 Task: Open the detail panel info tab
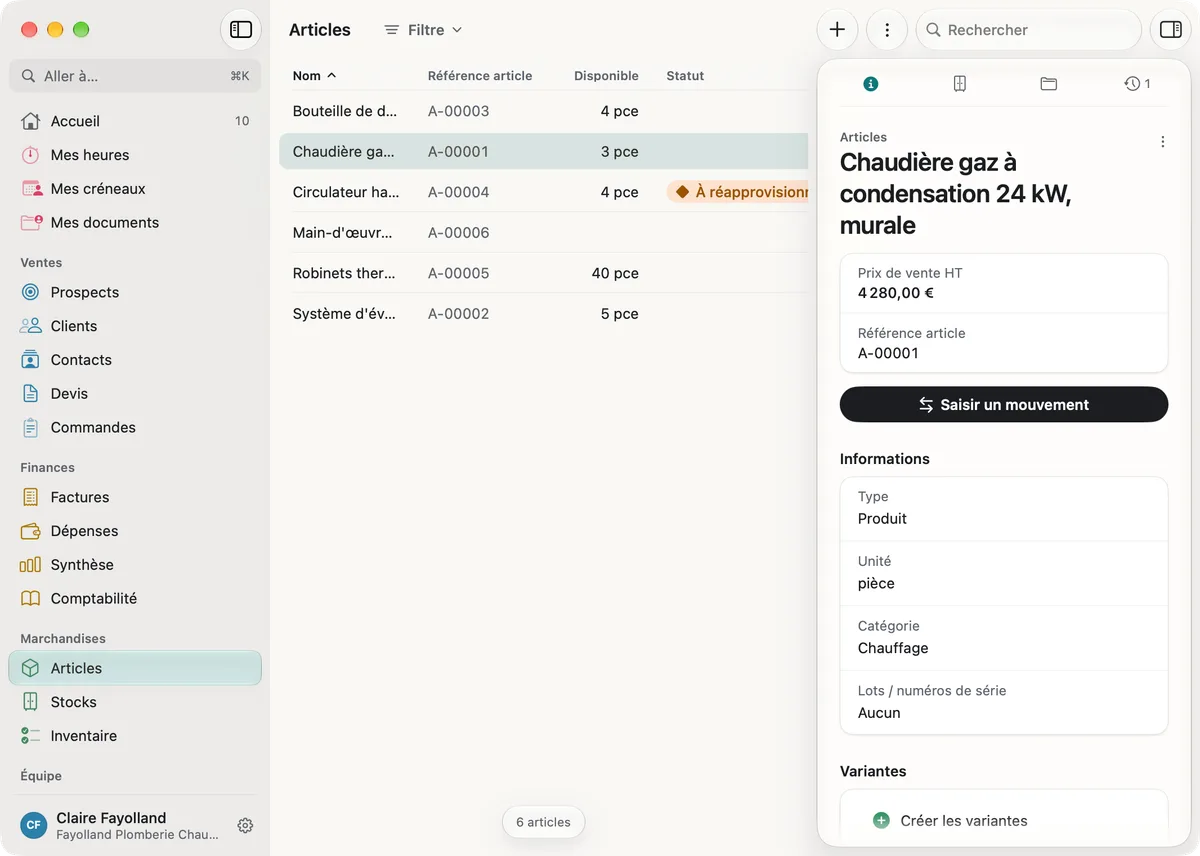(870, 84)
